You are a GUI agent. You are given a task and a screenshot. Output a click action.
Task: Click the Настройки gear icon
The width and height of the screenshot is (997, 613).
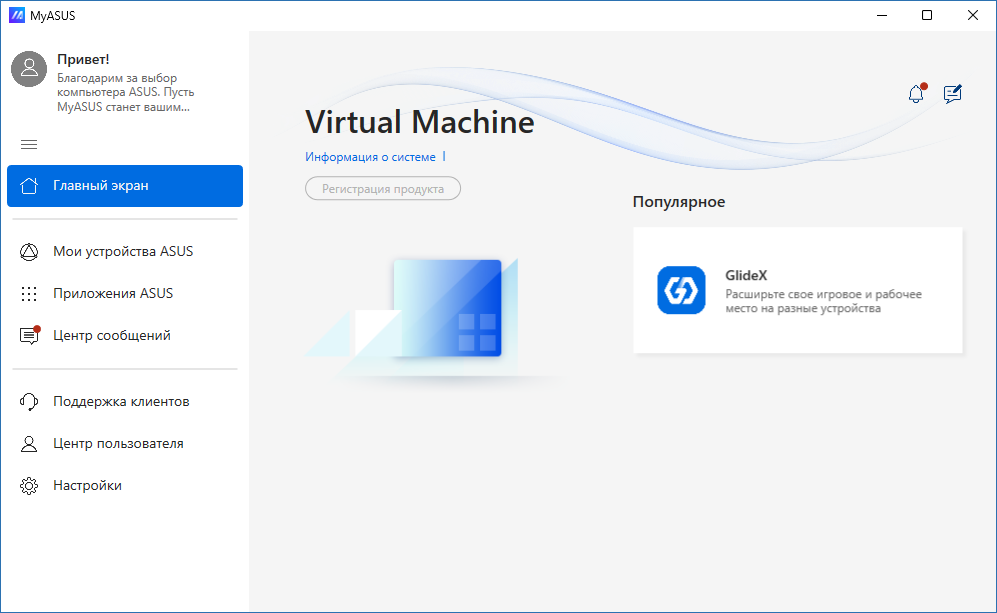coord(29,486)
